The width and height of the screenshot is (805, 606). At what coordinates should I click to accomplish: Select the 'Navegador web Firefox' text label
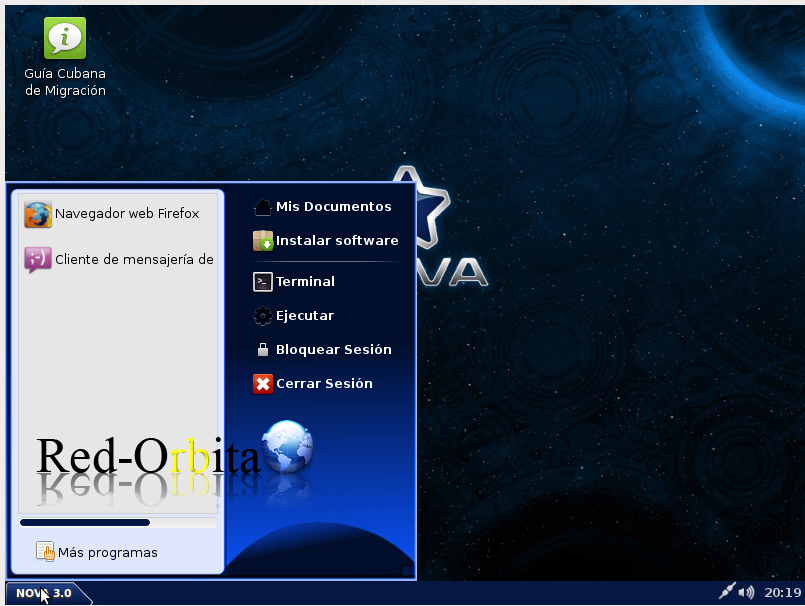[x=127, y=214]
